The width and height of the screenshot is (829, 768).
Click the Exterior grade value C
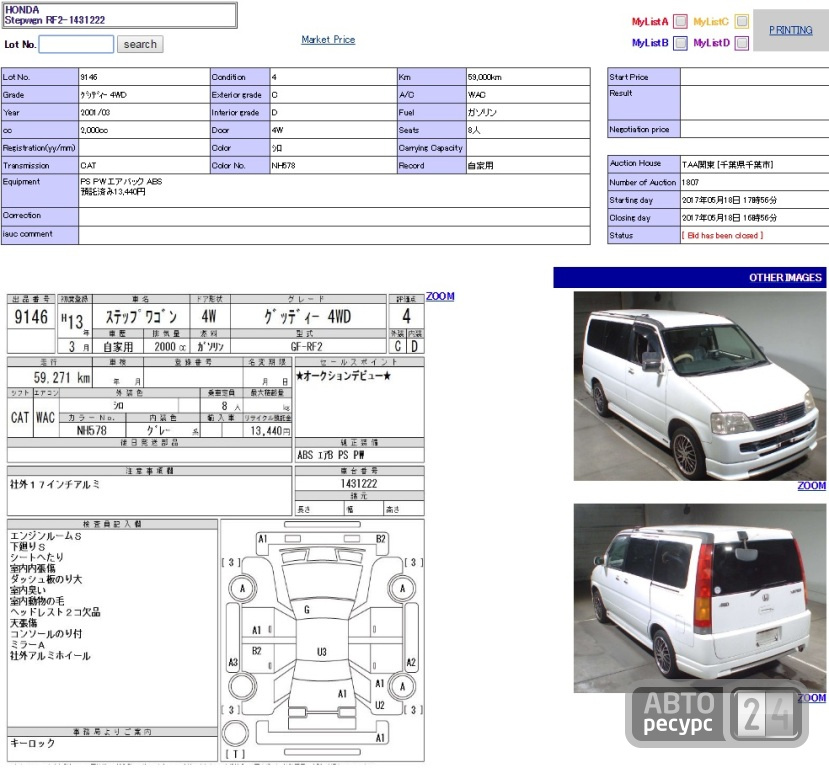click(274, 95)
